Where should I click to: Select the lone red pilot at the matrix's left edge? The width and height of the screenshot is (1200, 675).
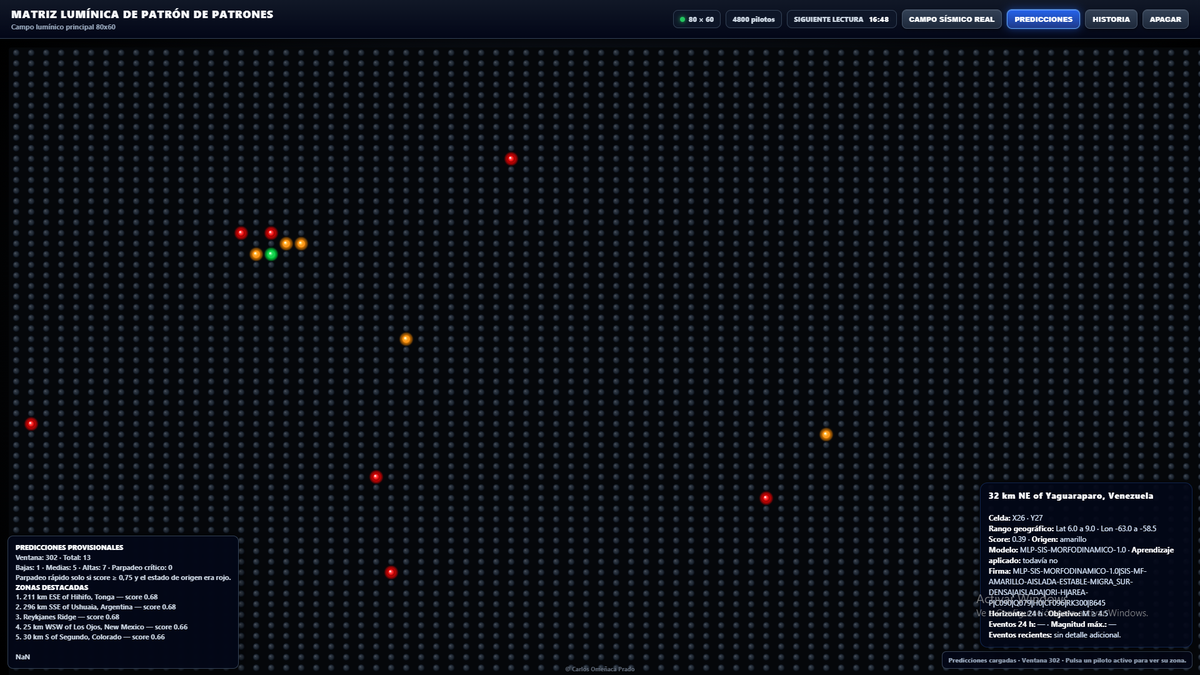[x=31, y=424]
